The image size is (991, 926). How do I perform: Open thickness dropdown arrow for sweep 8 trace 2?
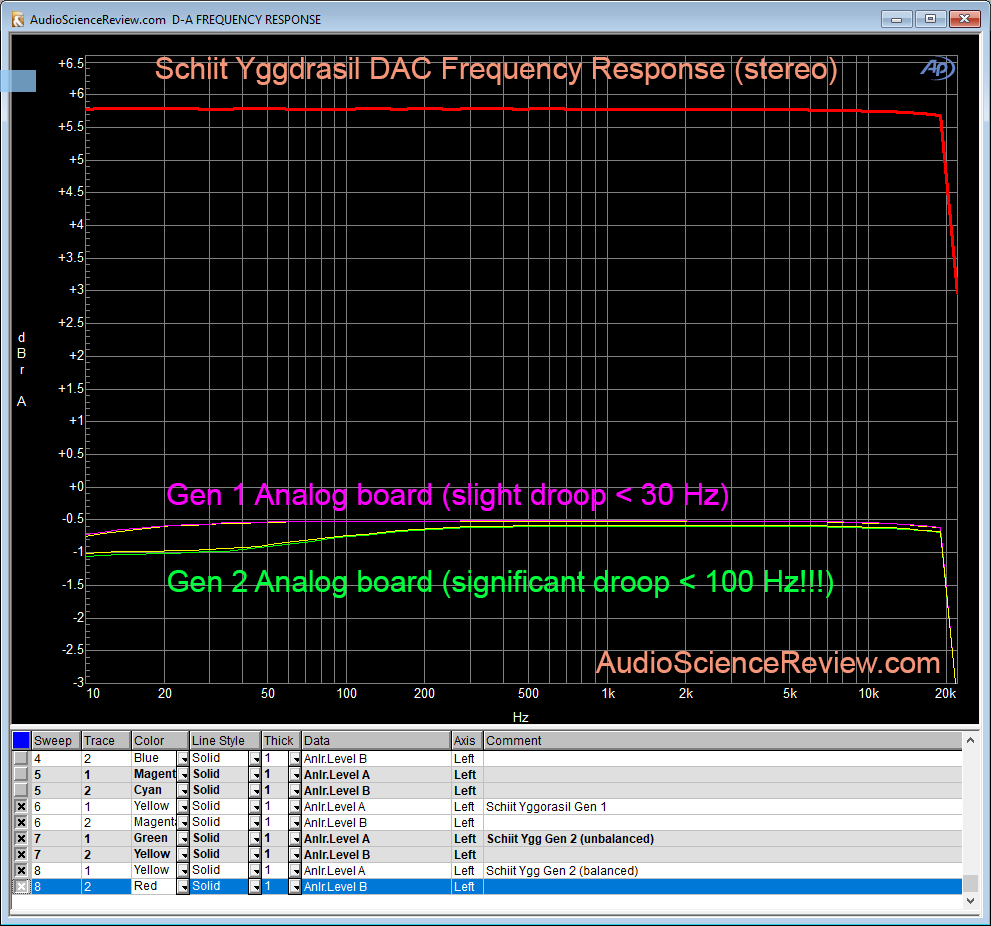295,886
